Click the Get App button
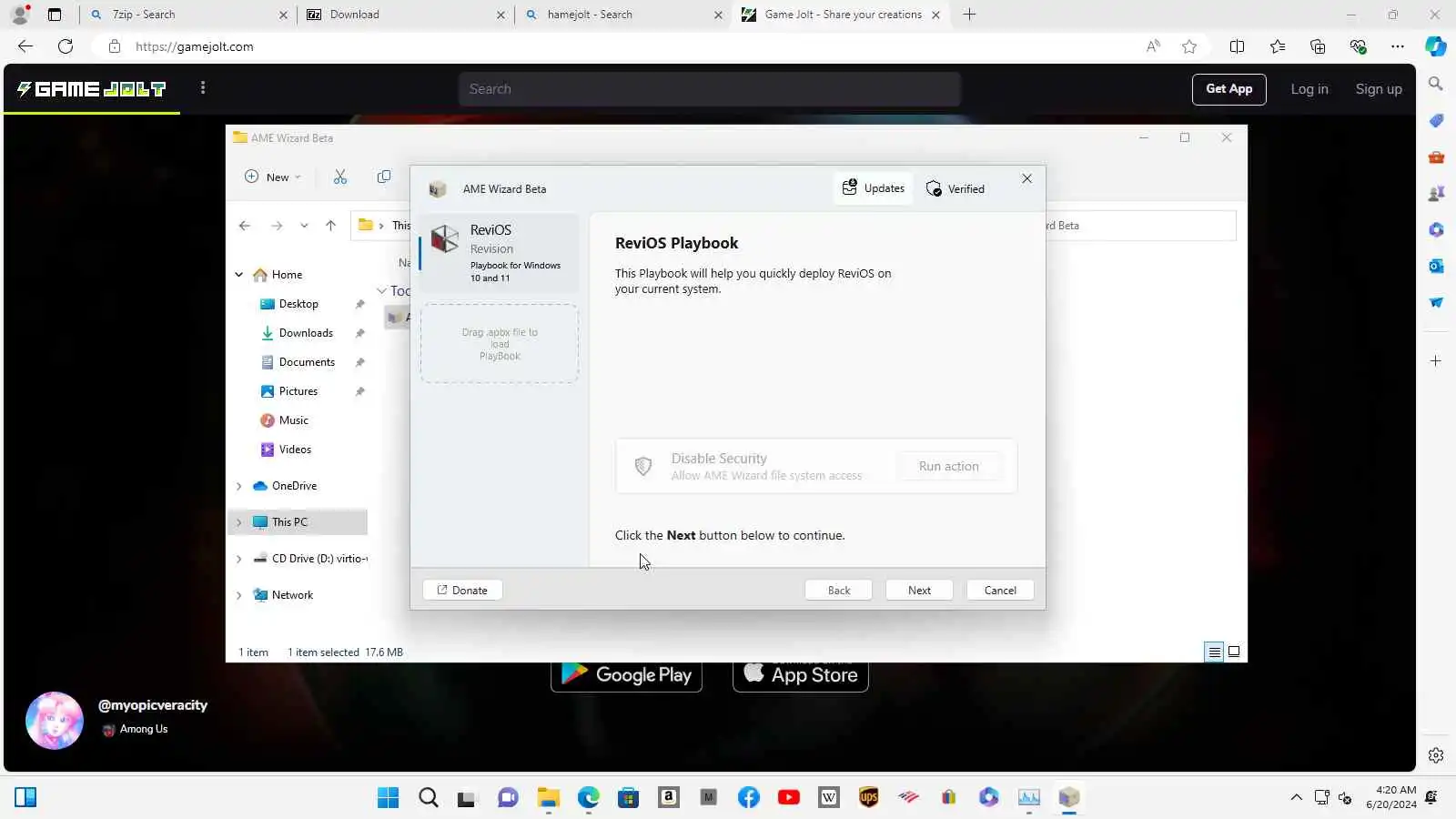Image resolution: width=1456 pixels, height=819 pixels. [x=1229, y=89]
